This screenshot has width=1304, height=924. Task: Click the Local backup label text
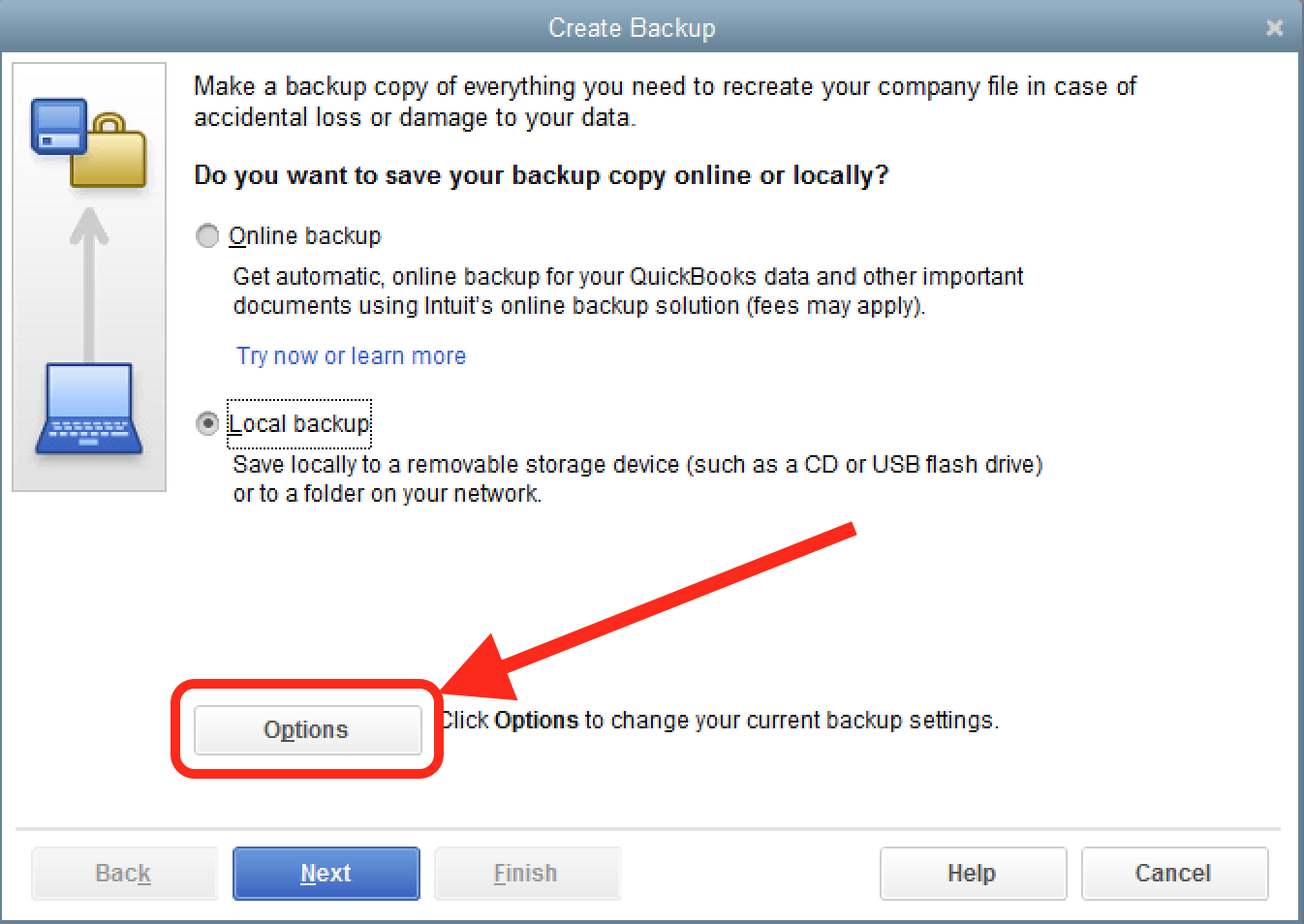pyautogui.click(x=299, y=424)
